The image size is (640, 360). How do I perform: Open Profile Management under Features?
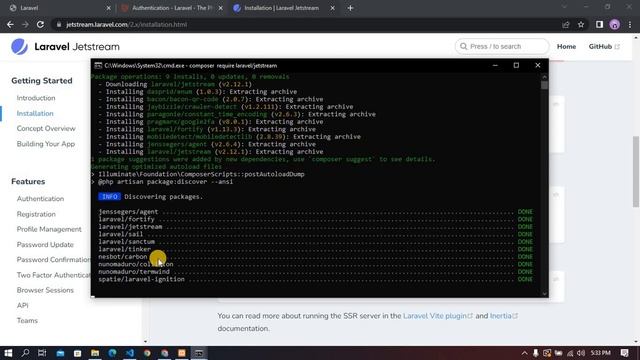pos(49,229)
